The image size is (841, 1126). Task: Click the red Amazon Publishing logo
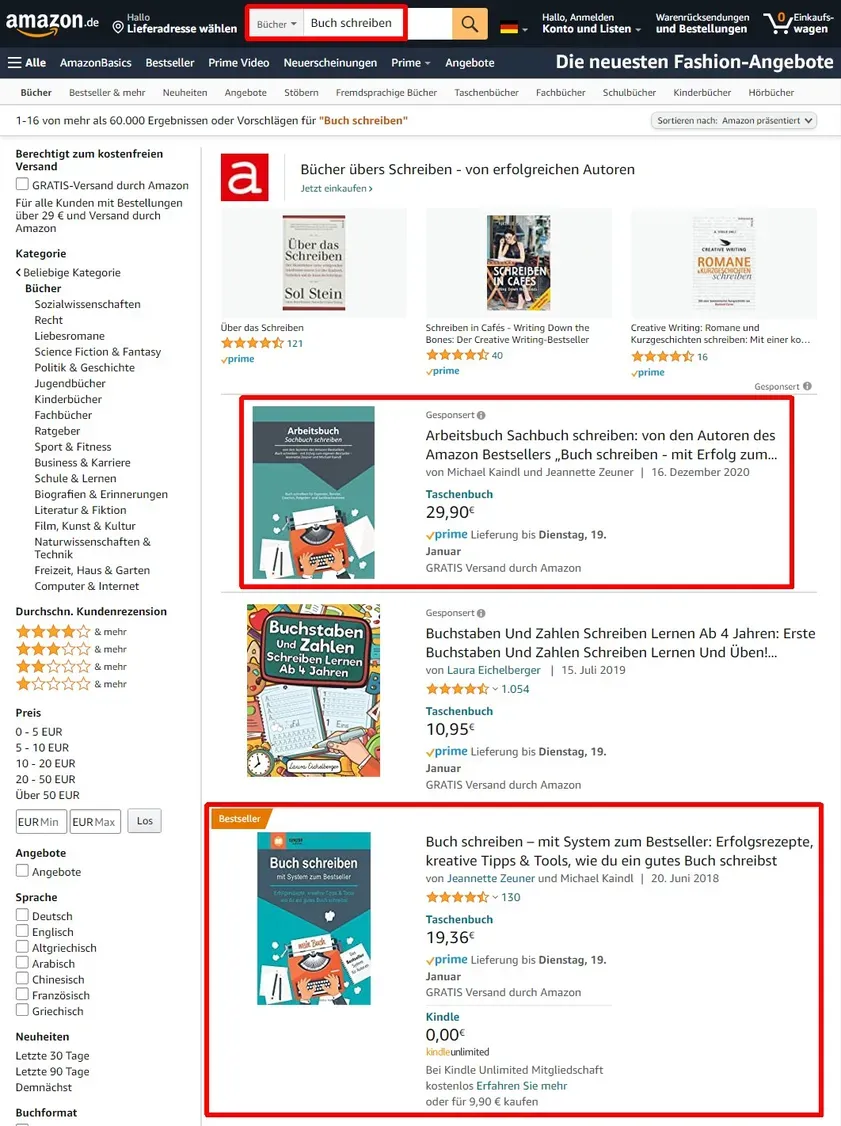[x=244, y=177]
